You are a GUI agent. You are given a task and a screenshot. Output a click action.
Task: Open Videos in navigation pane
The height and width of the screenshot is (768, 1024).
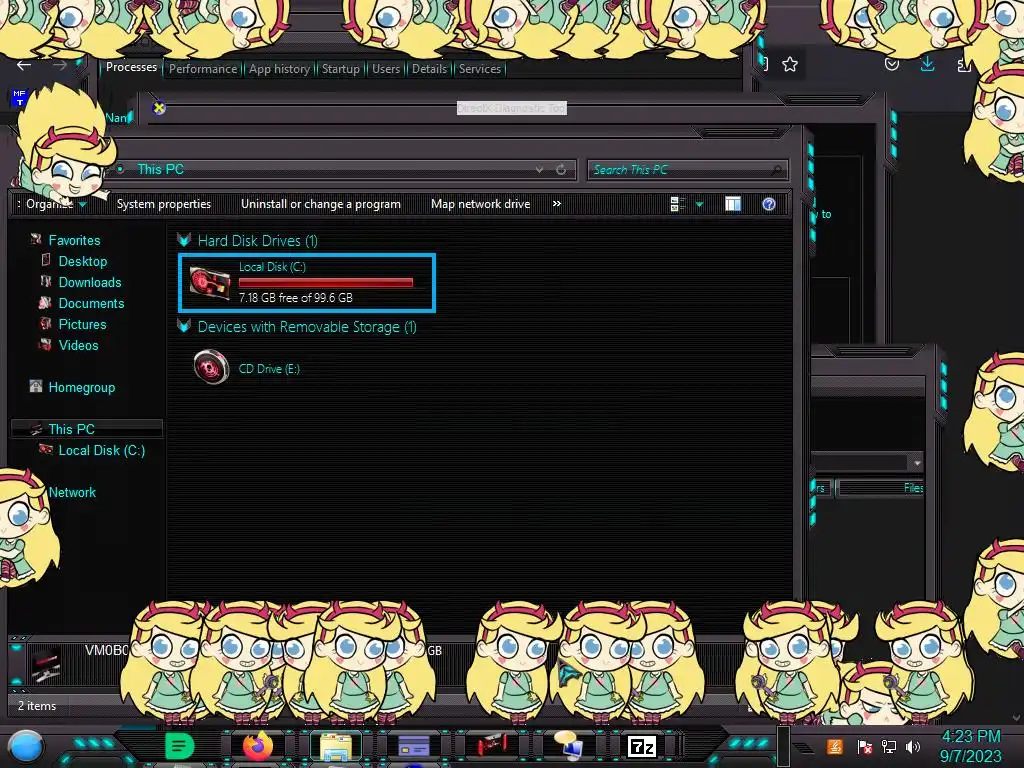[x=78, y=345]
